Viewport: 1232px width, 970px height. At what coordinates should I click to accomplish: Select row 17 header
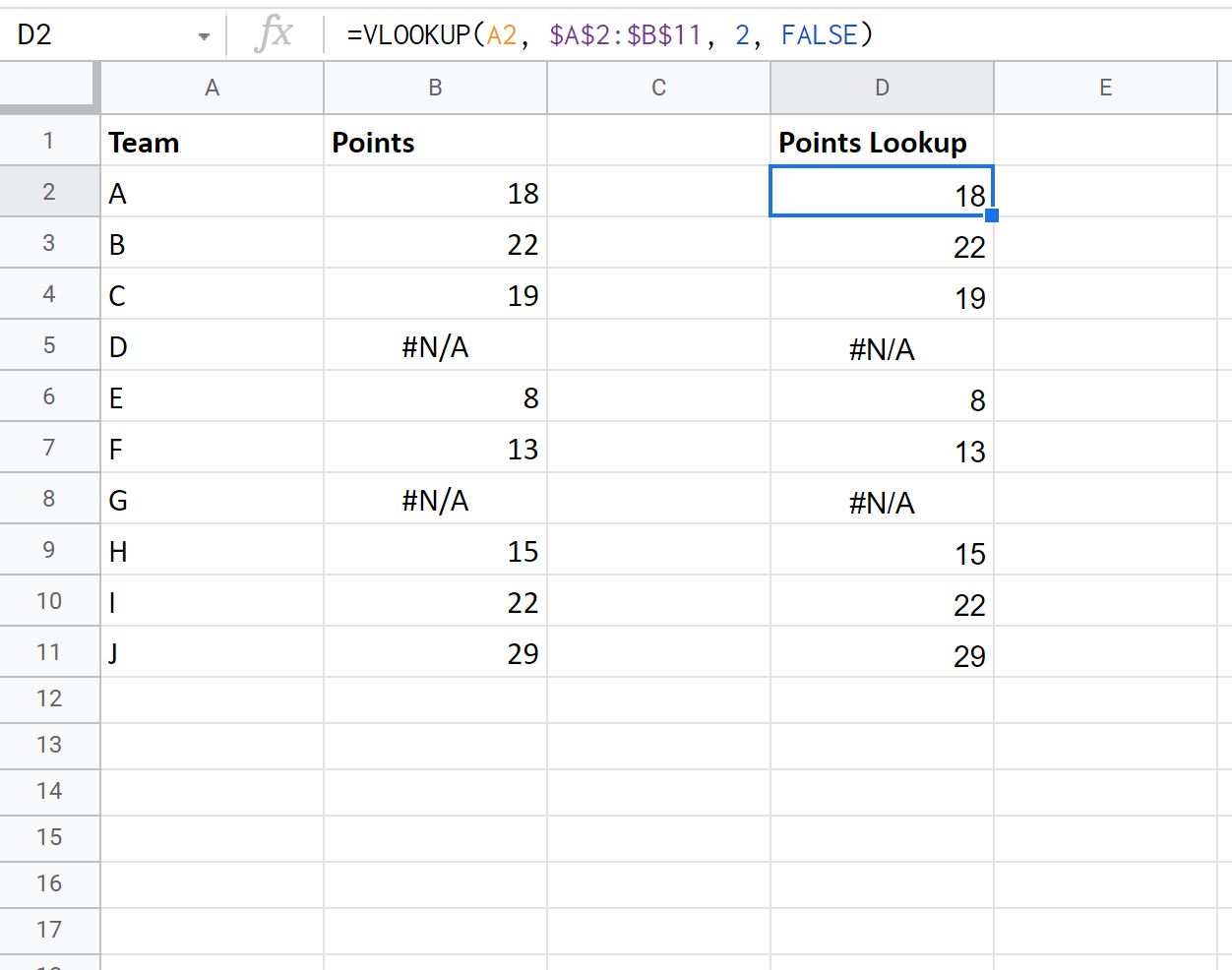pyautogui.click(x=49, y=931)
